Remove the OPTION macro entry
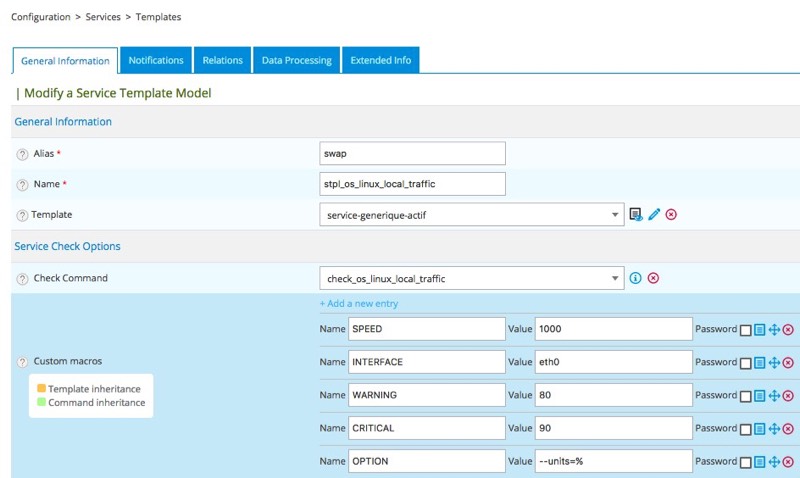 coord(788,461)
